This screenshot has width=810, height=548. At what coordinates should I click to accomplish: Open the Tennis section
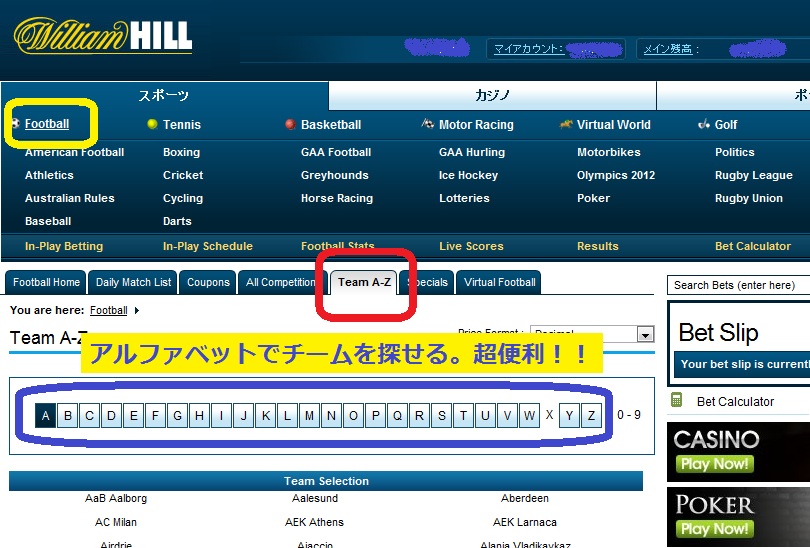182,124
